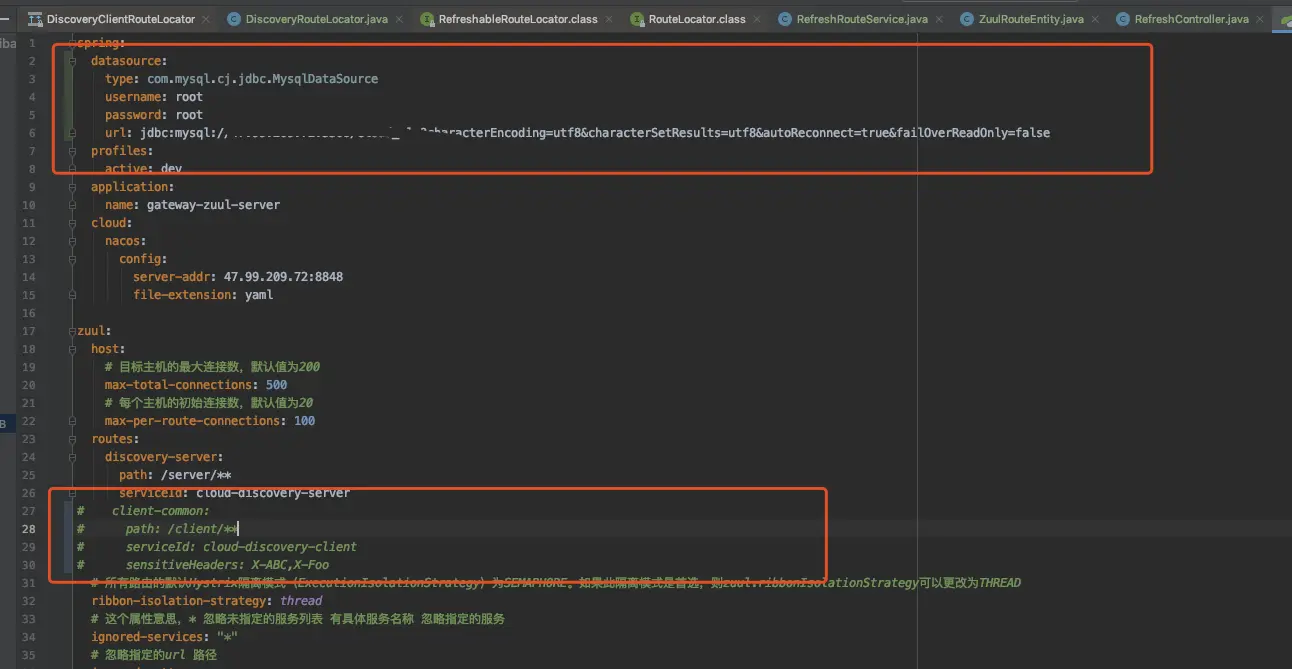
Task: Click max-per-route-connections value 100
Action: coord(305,421)
